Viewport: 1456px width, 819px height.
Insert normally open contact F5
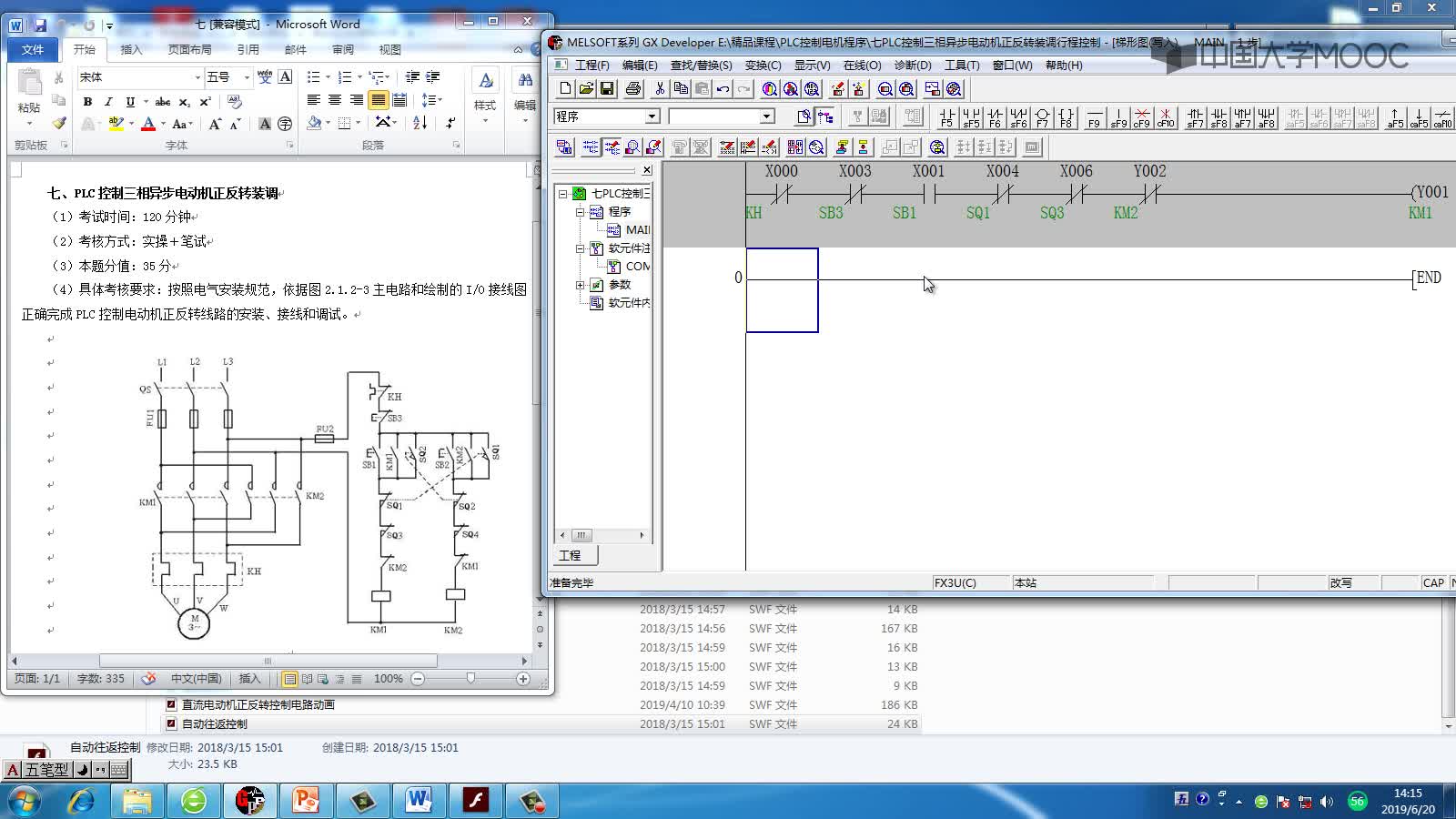947,117
